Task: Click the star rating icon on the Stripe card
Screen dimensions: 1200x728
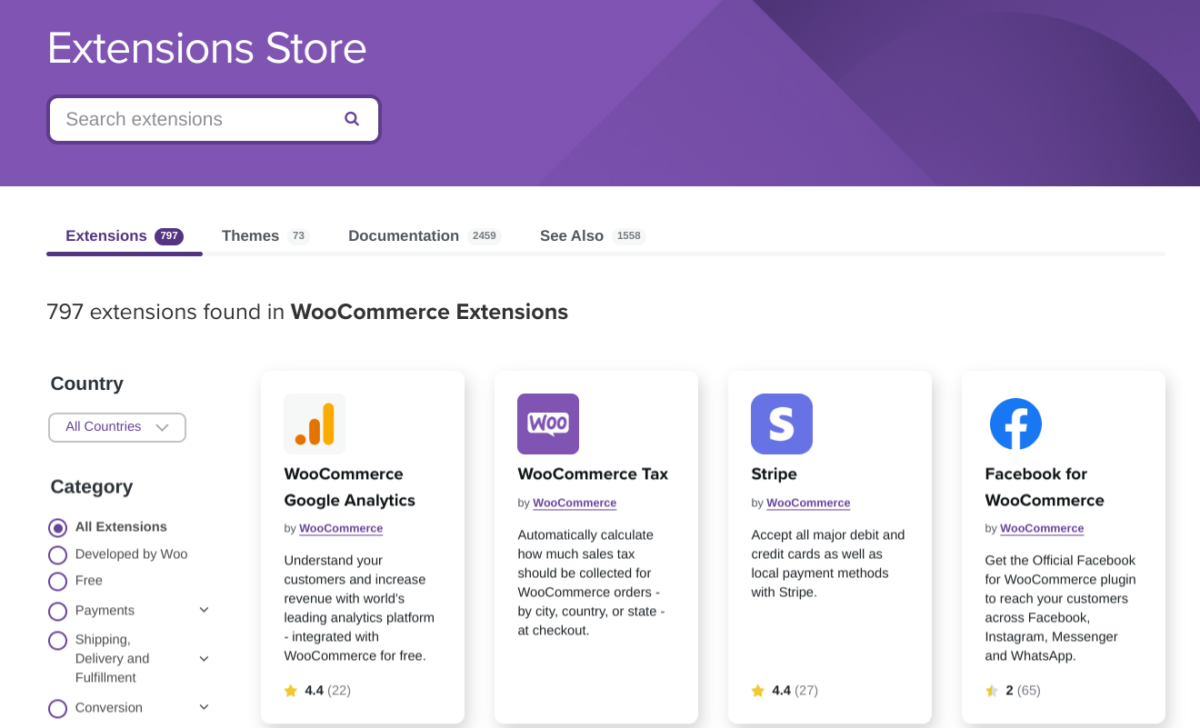Action: point(757,689)
